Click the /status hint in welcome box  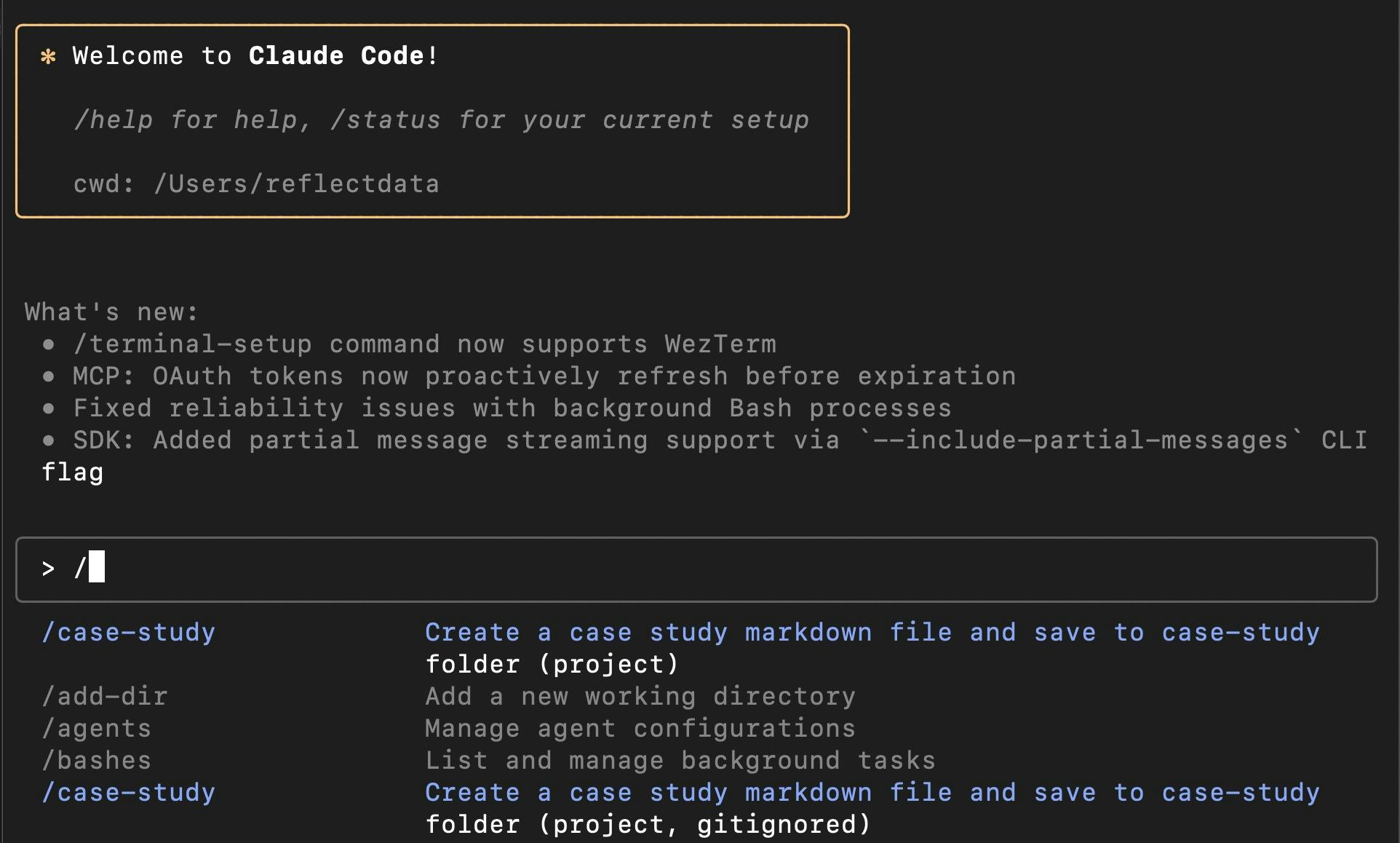coord(385,120)
